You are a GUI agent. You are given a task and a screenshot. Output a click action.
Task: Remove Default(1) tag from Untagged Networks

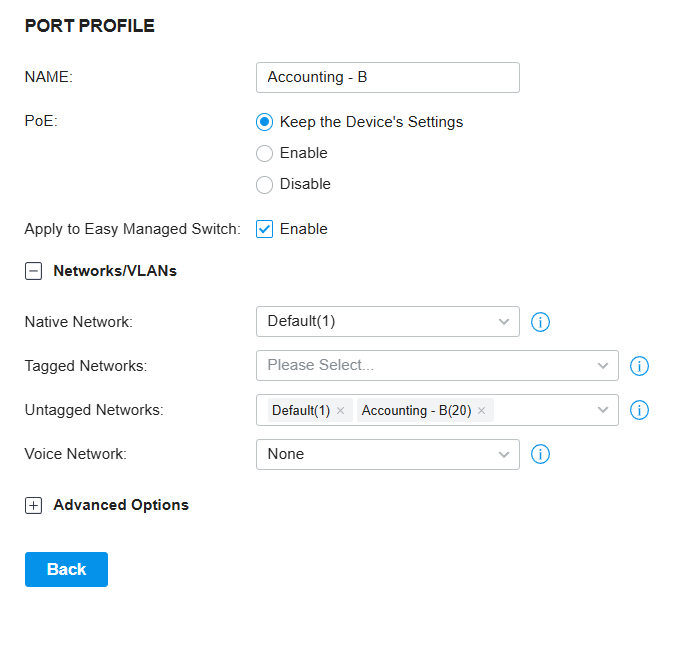[340, 410]
